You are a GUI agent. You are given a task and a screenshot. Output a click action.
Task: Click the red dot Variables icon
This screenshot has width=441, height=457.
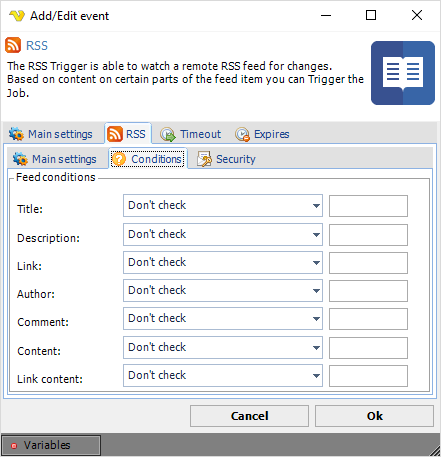pyautogui.click(x=14, y=446)
